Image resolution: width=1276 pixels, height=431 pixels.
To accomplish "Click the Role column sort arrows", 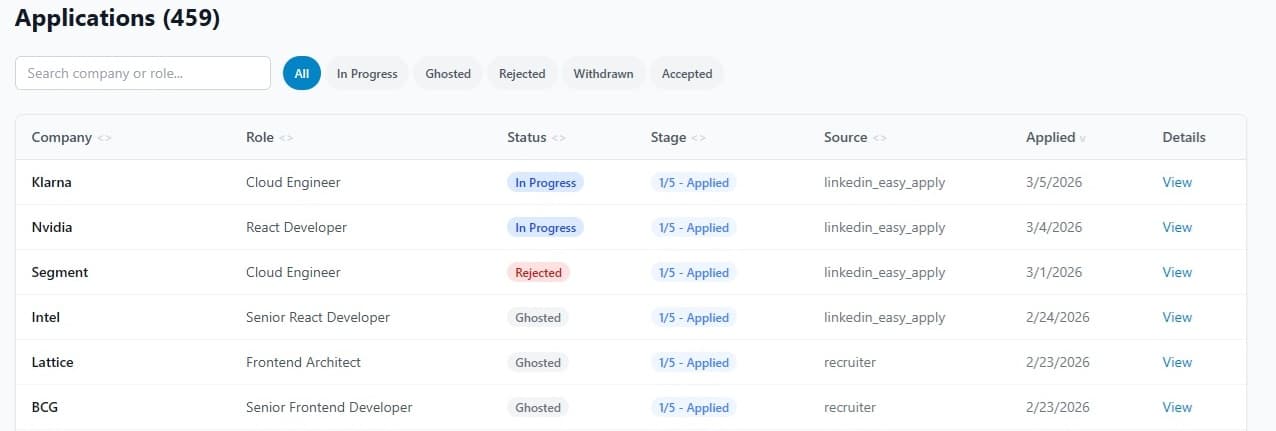I will pos(287,138).
